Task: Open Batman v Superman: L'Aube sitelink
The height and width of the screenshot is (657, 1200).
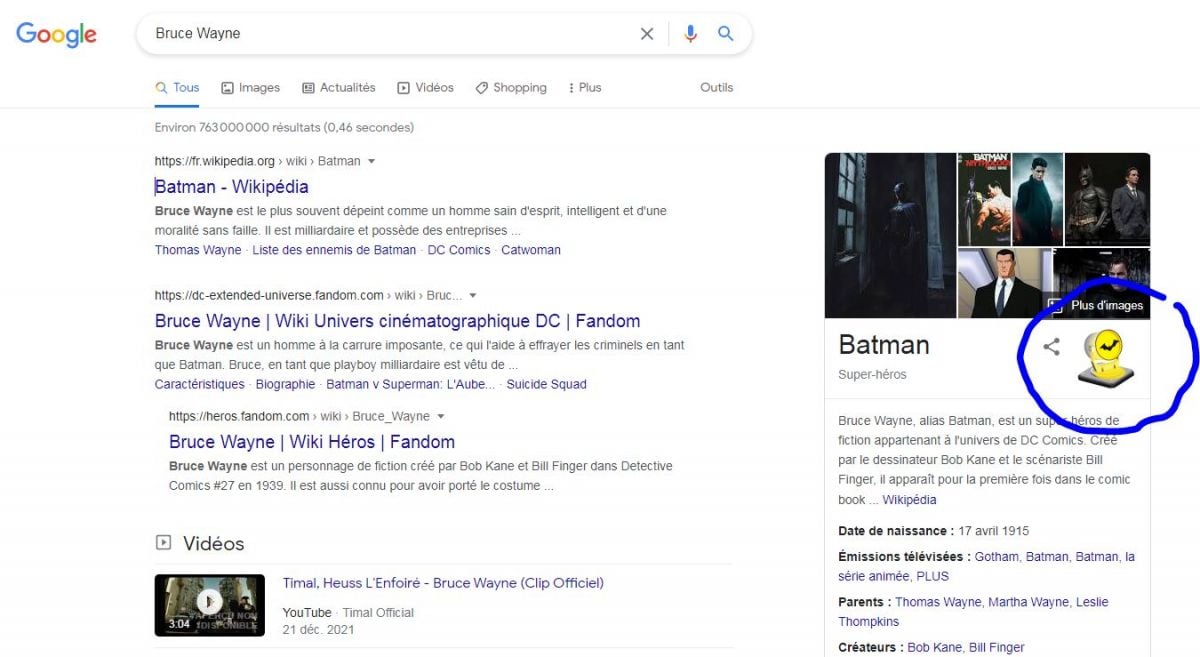Action: coord(411,384)
